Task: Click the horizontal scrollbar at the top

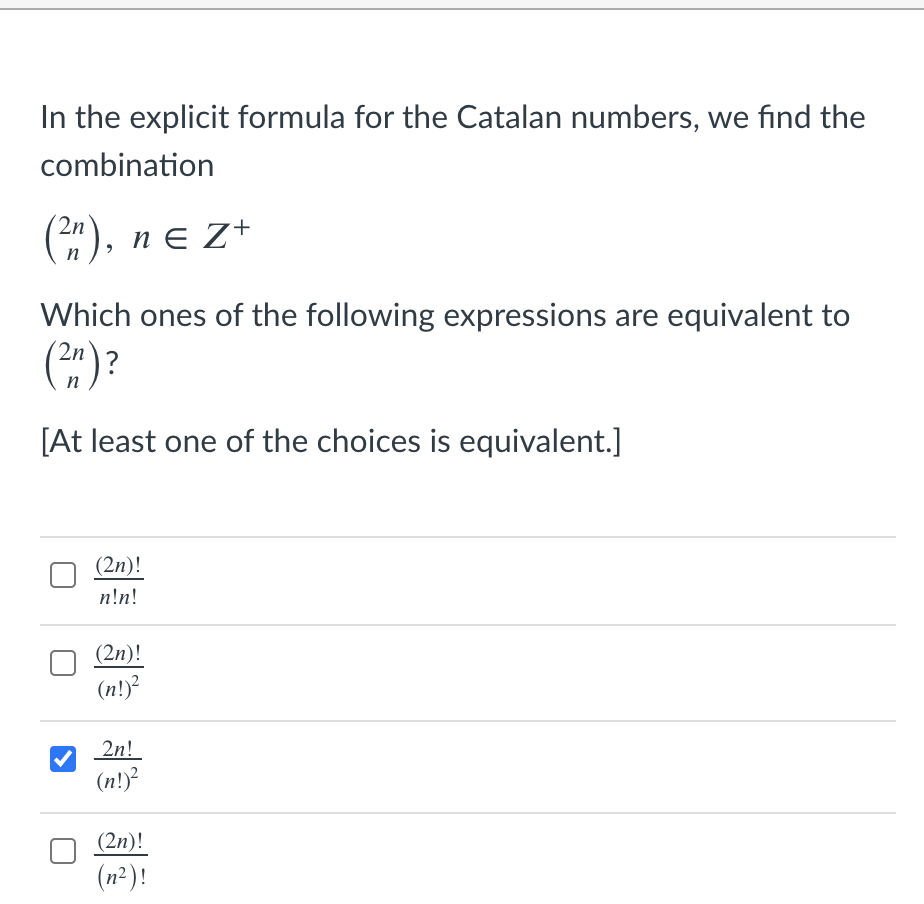Action: point(460,8)
